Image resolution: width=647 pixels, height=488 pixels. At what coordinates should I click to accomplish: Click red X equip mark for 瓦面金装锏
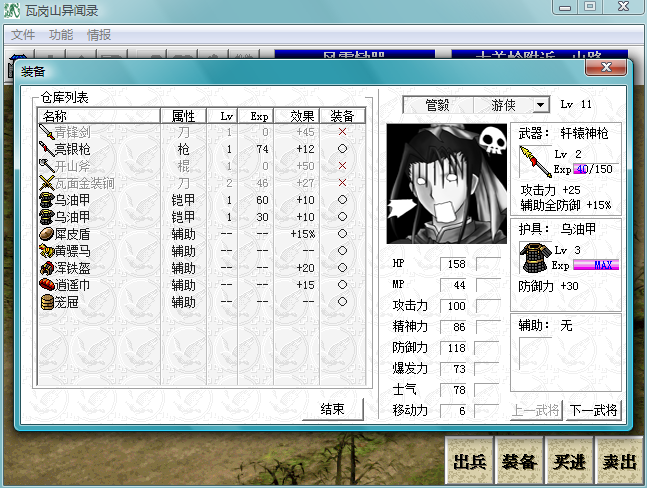(x=342, y=182)
